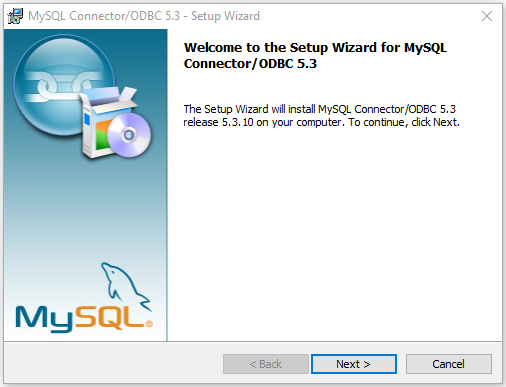Viewport: 506px width, 387px height.
Task: Close the Setup Wizard window
Action: pyautogui.click(x=487, y=16)
